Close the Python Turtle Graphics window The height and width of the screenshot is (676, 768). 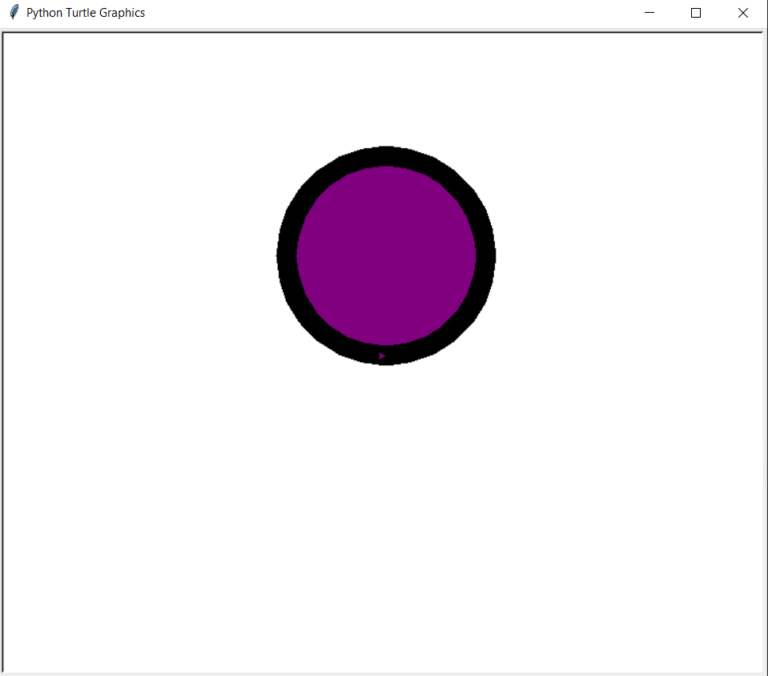743,13
